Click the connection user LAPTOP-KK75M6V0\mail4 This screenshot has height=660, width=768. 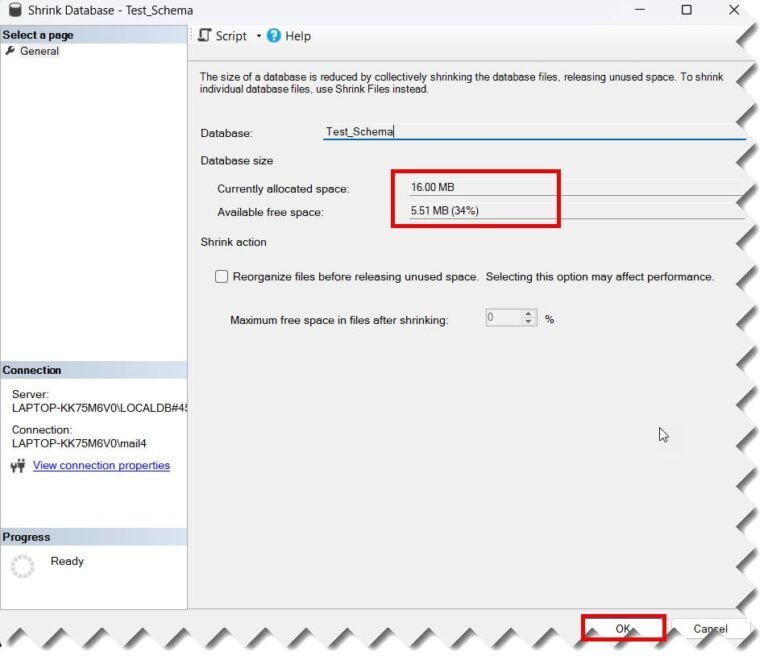[79, 444]
